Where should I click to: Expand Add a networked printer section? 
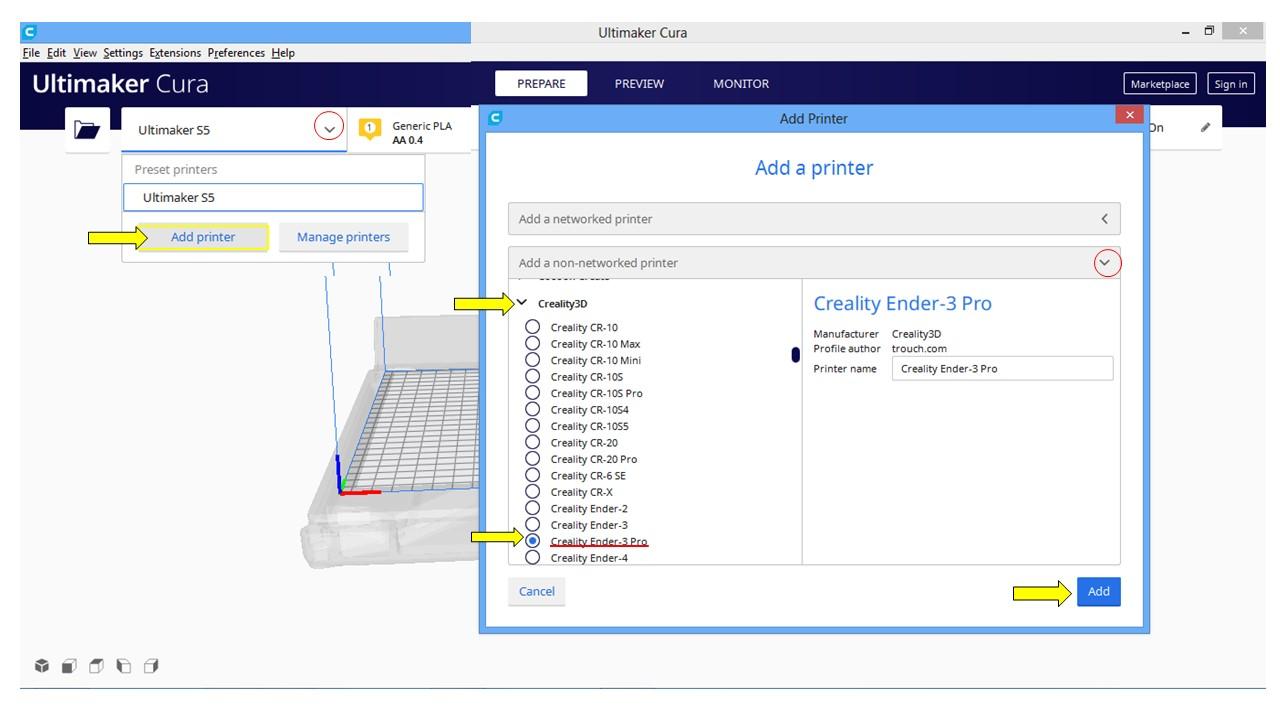click(814, 219)
